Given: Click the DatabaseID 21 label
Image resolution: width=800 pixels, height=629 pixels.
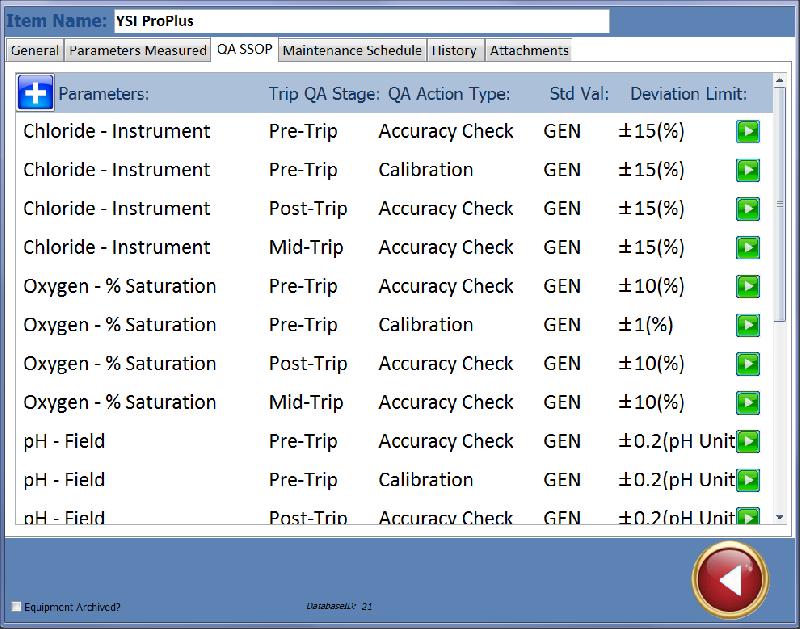Looking at the screenshot, I should [x=339, y=606].
